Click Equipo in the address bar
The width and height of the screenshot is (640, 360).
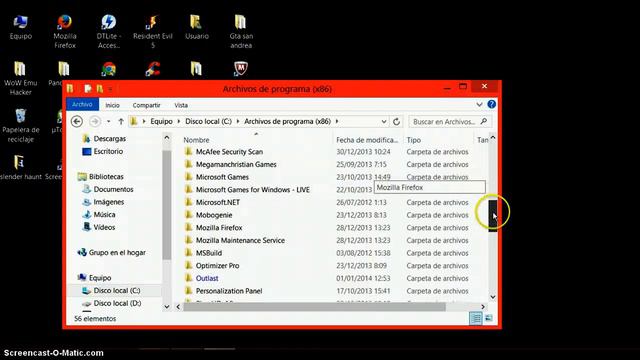(x=161, y=121)
